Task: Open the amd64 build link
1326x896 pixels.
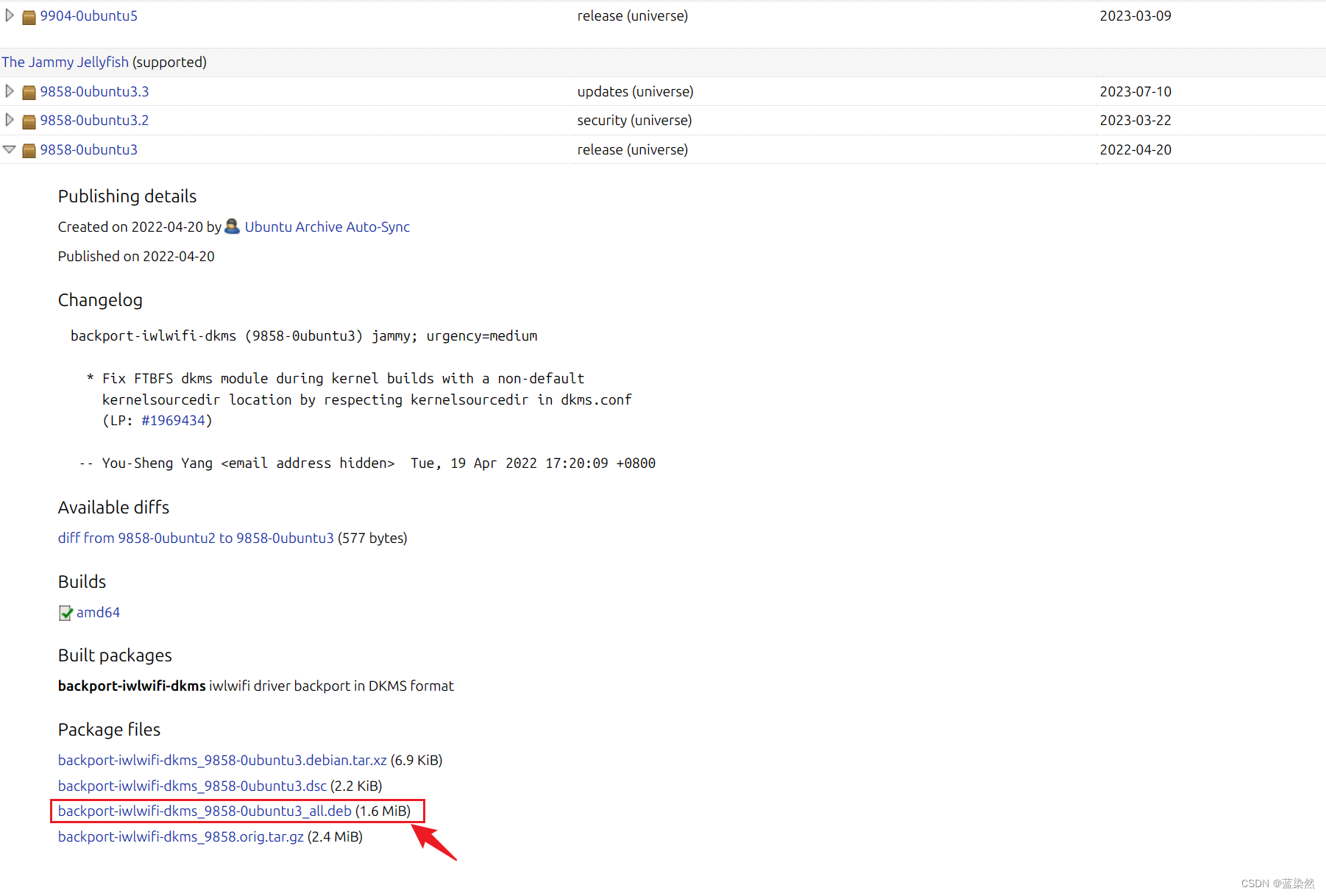Action: 98,612
